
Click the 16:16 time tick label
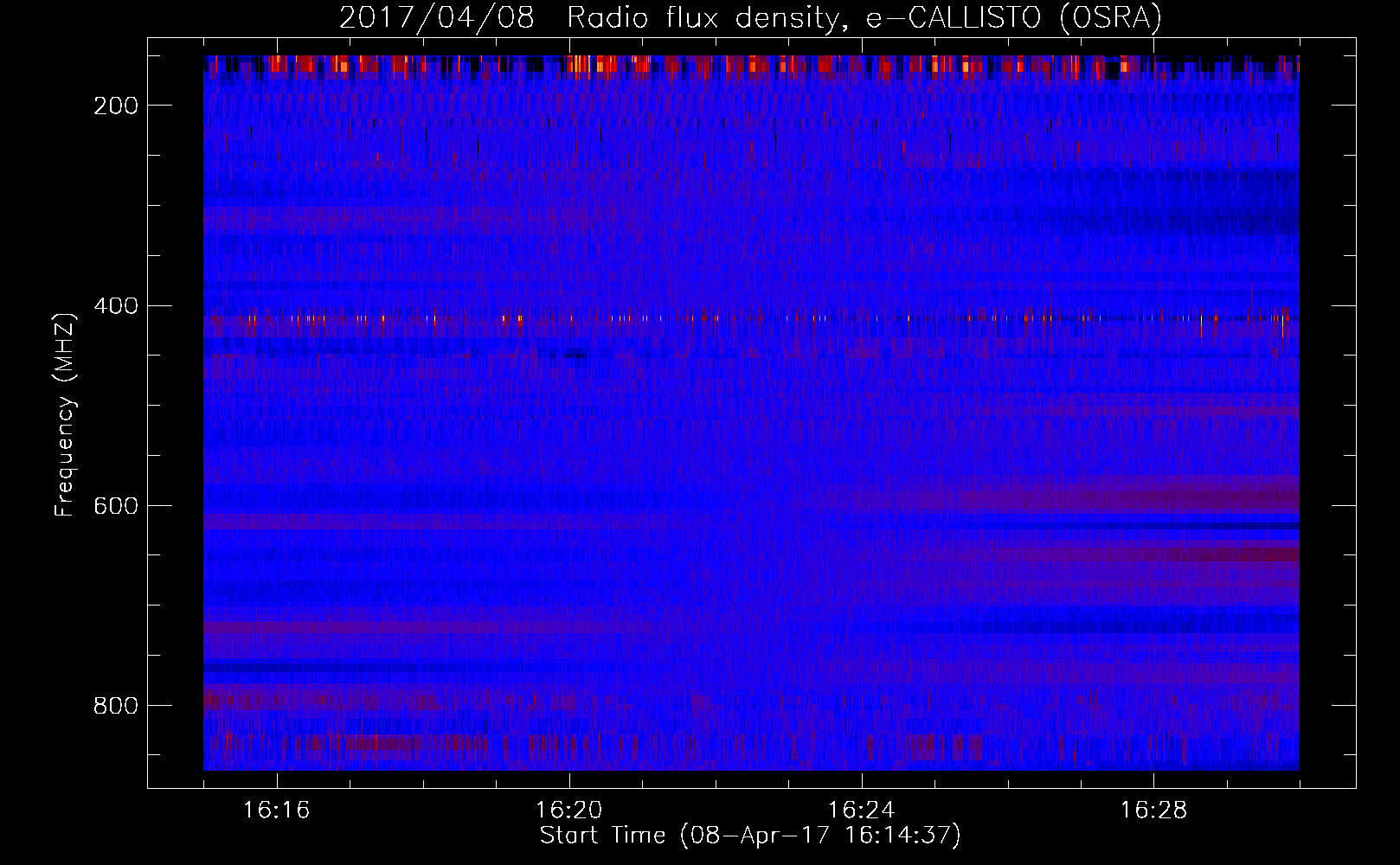pyautogui.click(x=277, y=811)
